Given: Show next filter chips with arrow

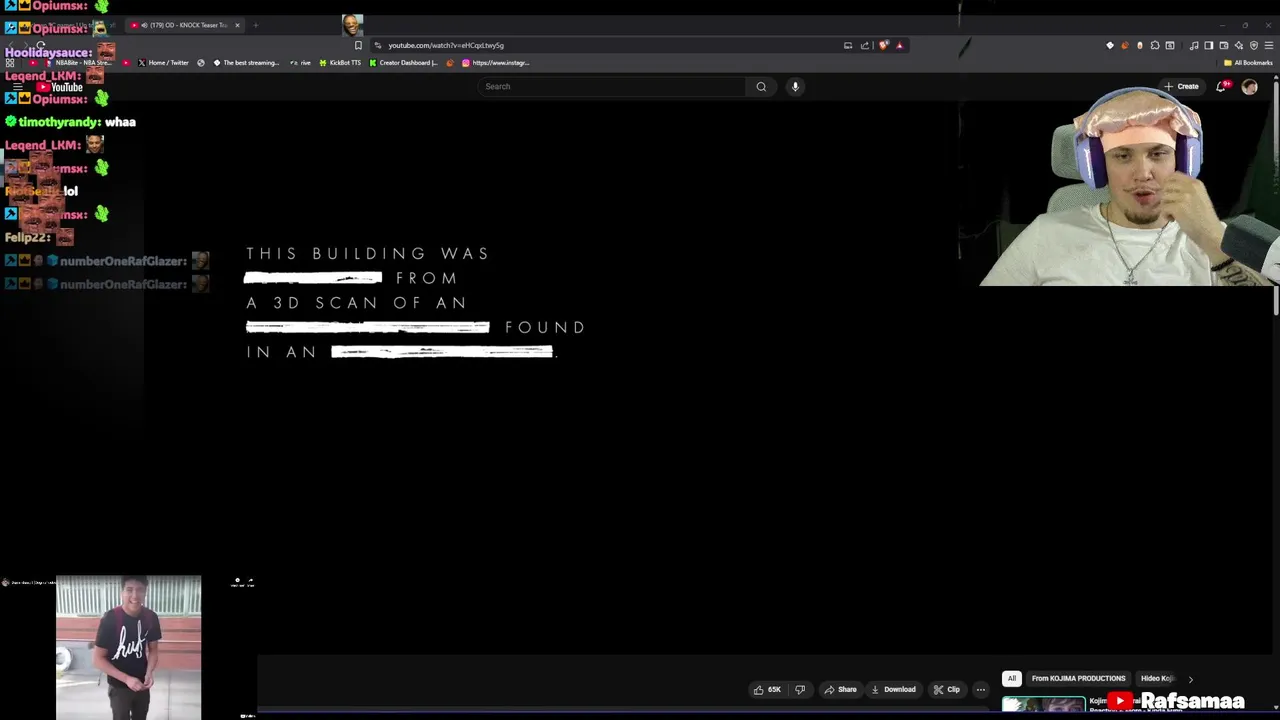Looking at the screenshot, I should tap(1190, 679).
